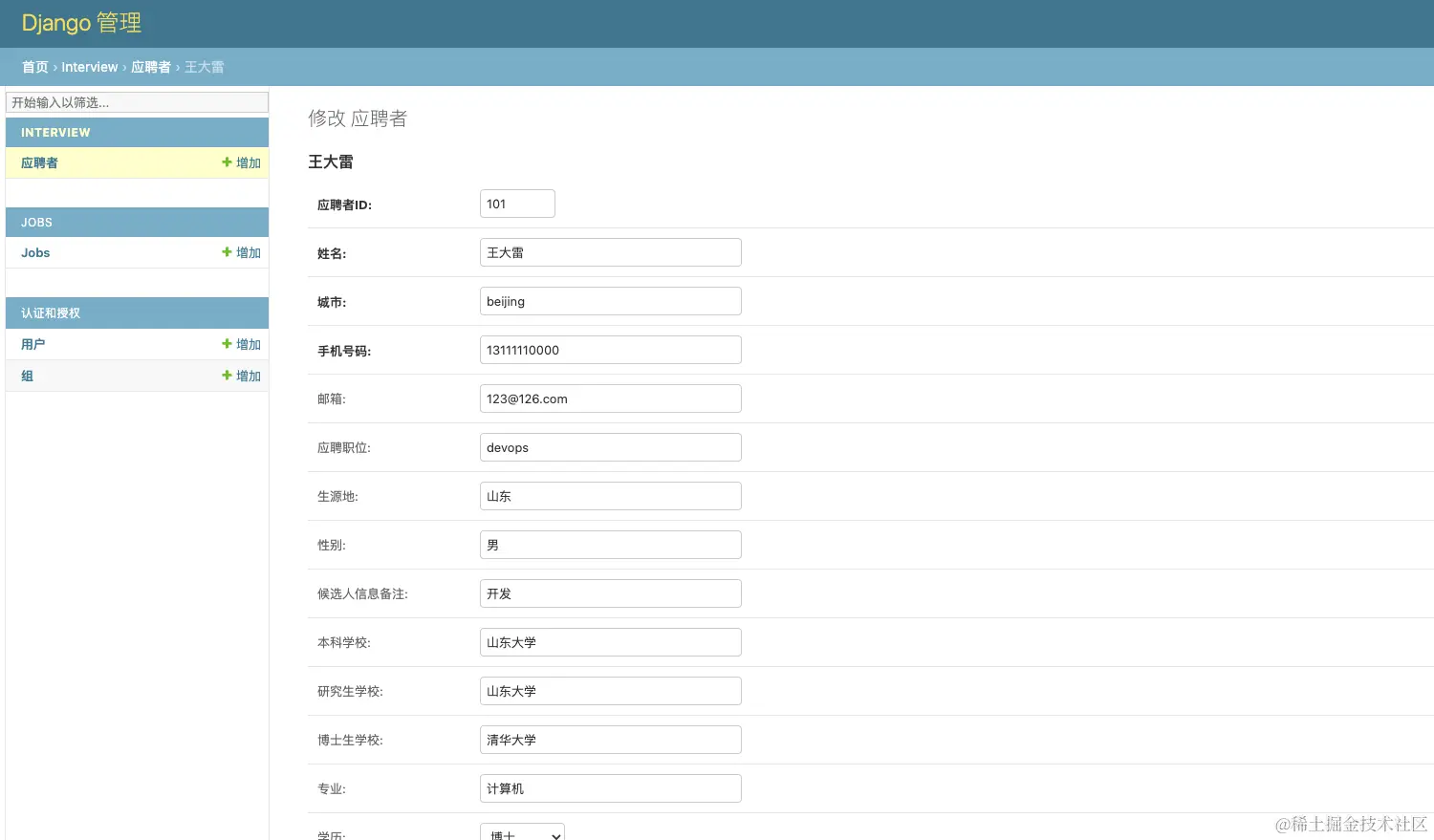Open the Interview breadcrumb link
The width and height of the screenshot is (1434, 840).
[x=90, y=67]
